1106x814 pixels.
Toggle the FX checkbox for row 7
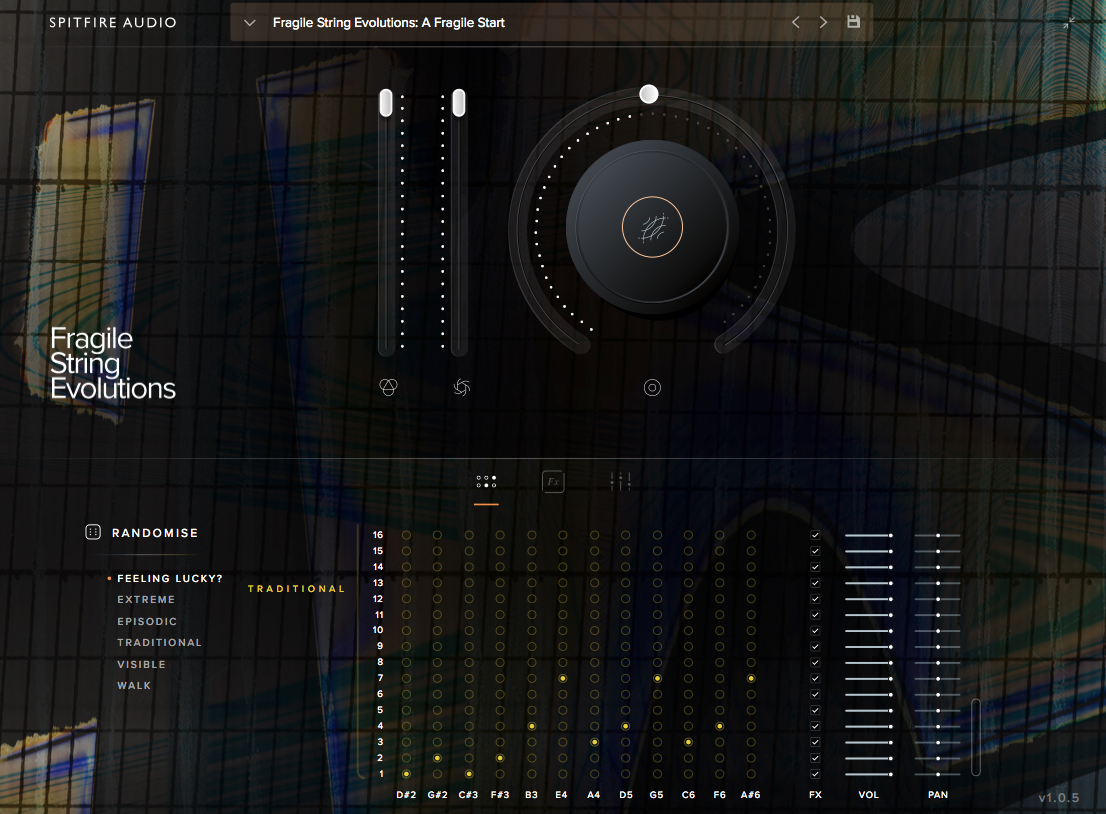815,679
